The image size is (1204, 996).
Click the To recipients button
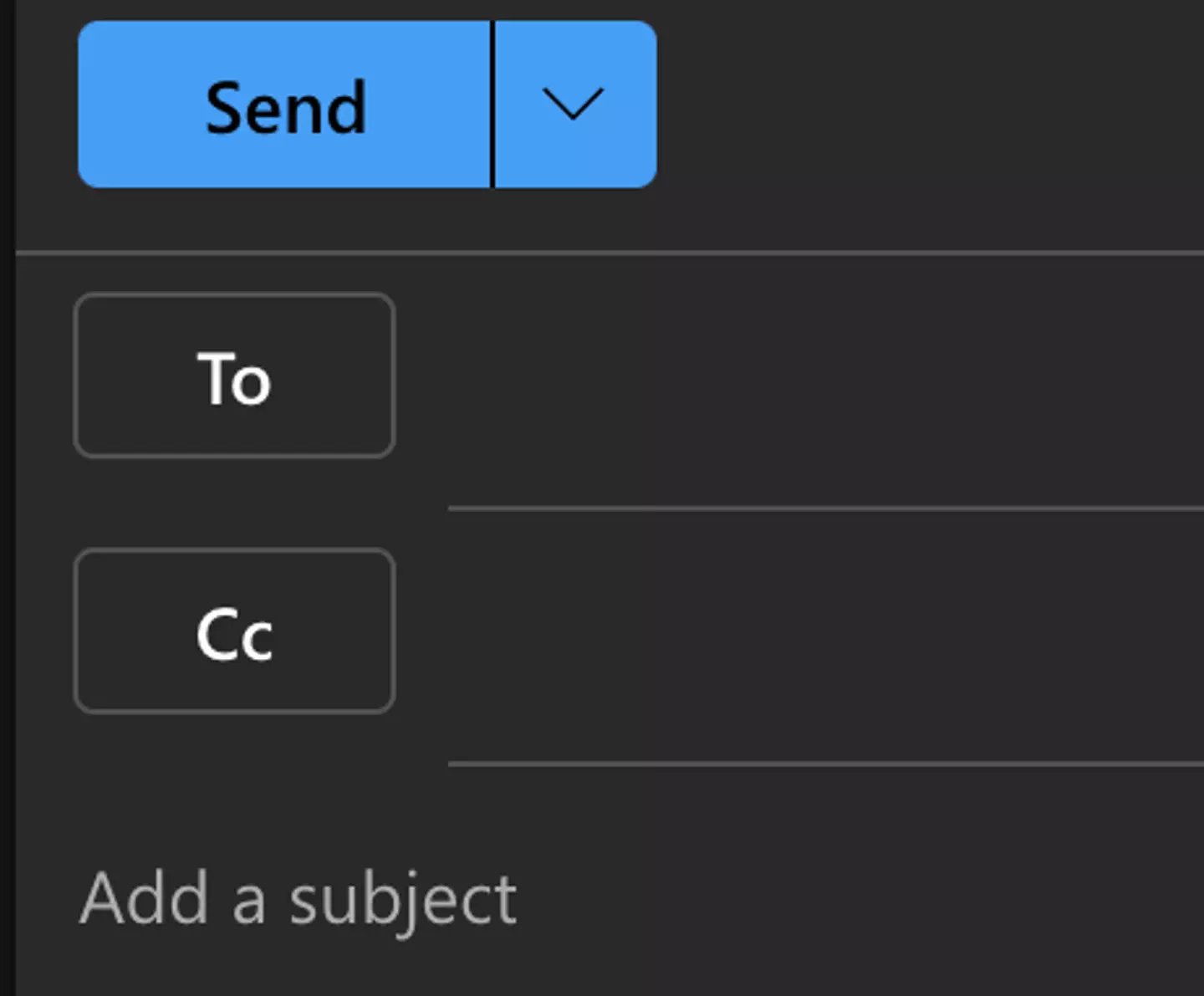(234, 375)
